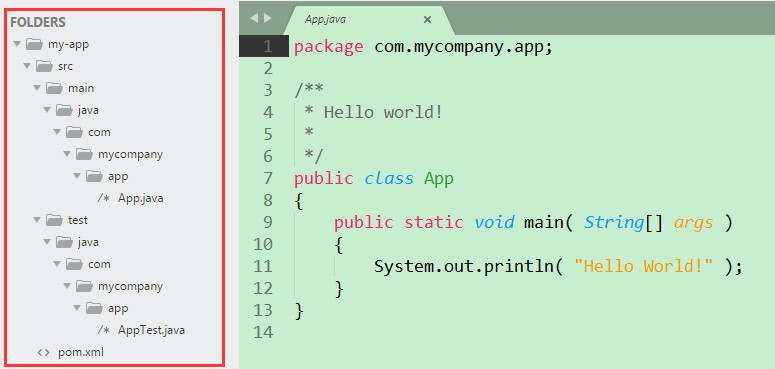Screen dimensions: 775x369
Task: Select java folder name under main
Action: 88,110
